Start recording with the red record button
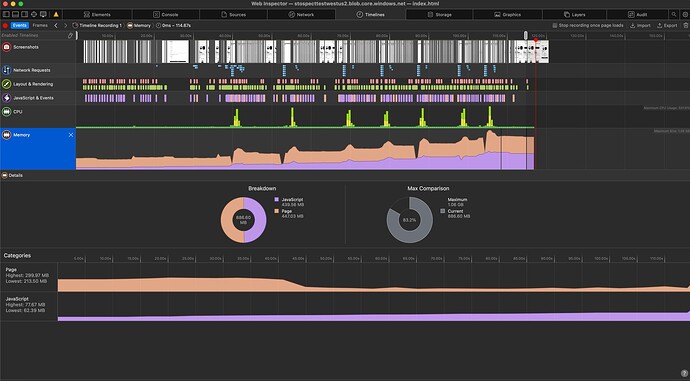The width and height of the screenshot is (690, 381). coord(5,26)
